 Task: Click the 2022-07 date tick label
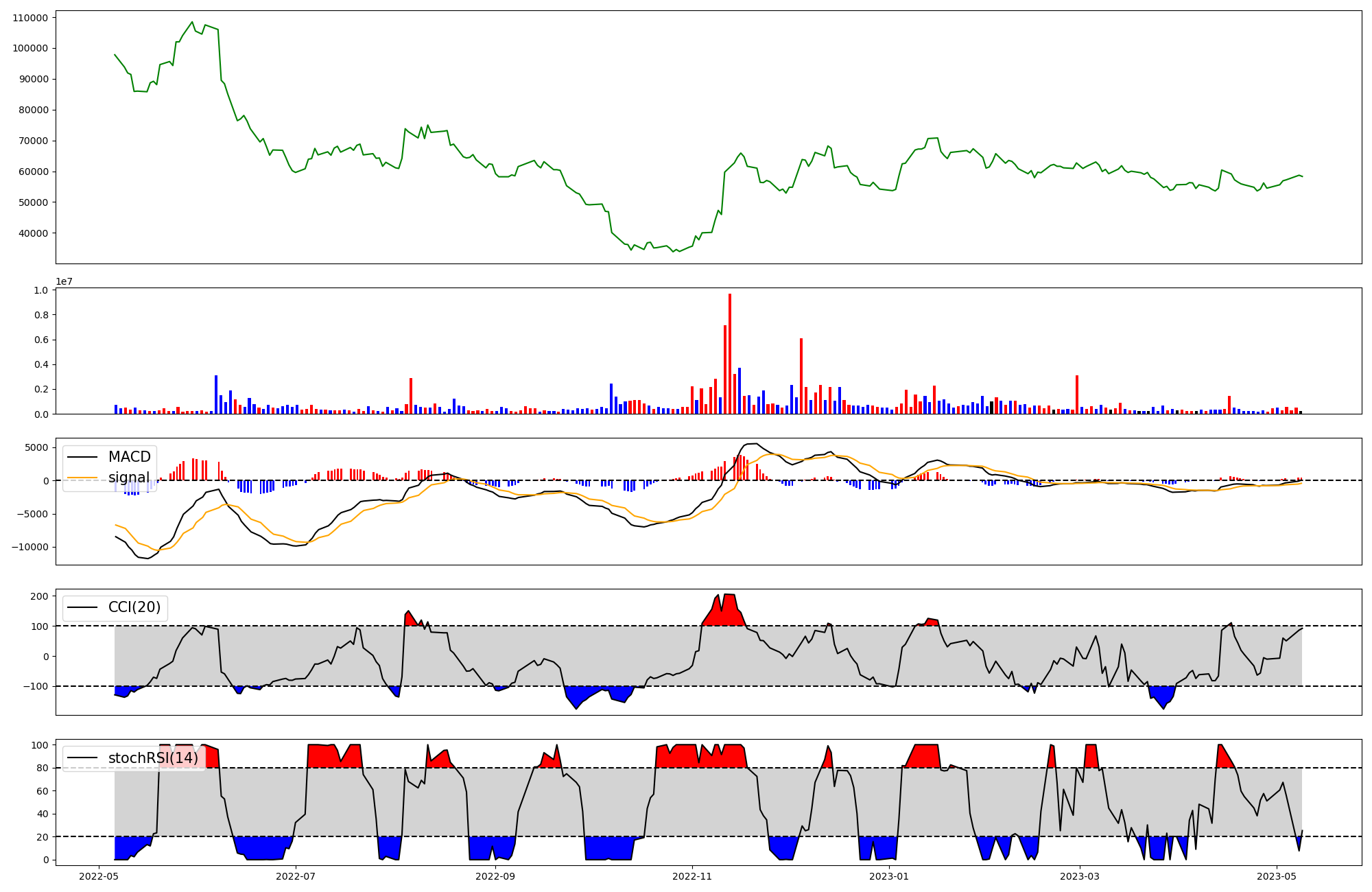point(296,876)
